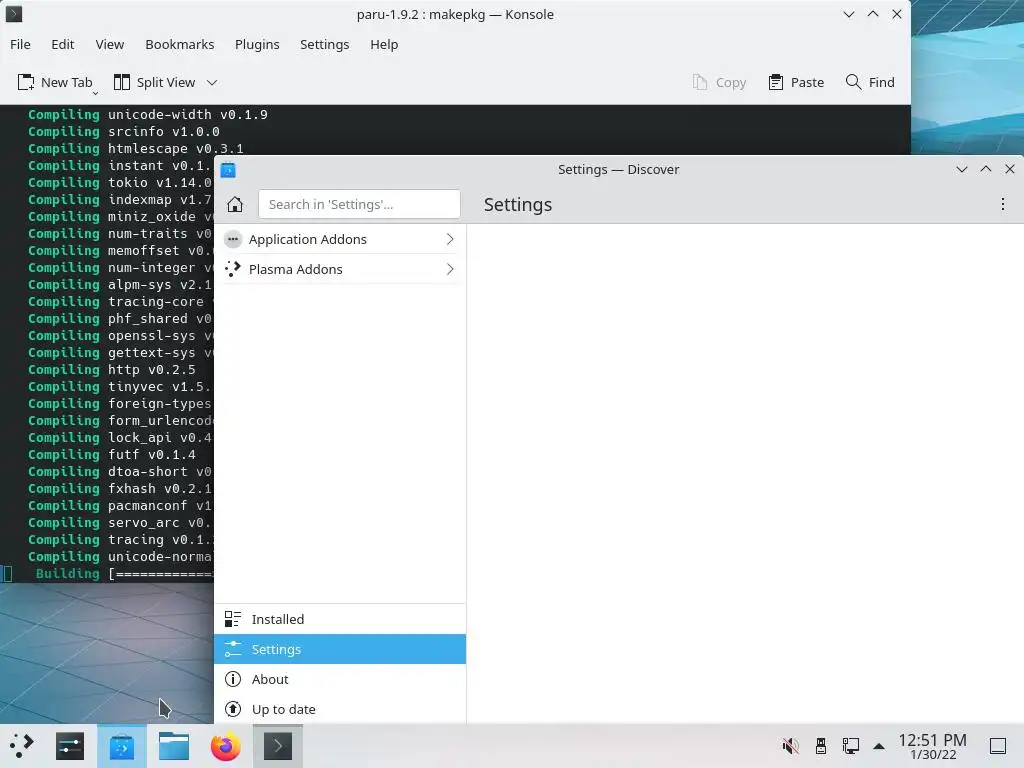Open the Konsole Plugins menu
The image size is (1024, 768).
click(257, 44)
